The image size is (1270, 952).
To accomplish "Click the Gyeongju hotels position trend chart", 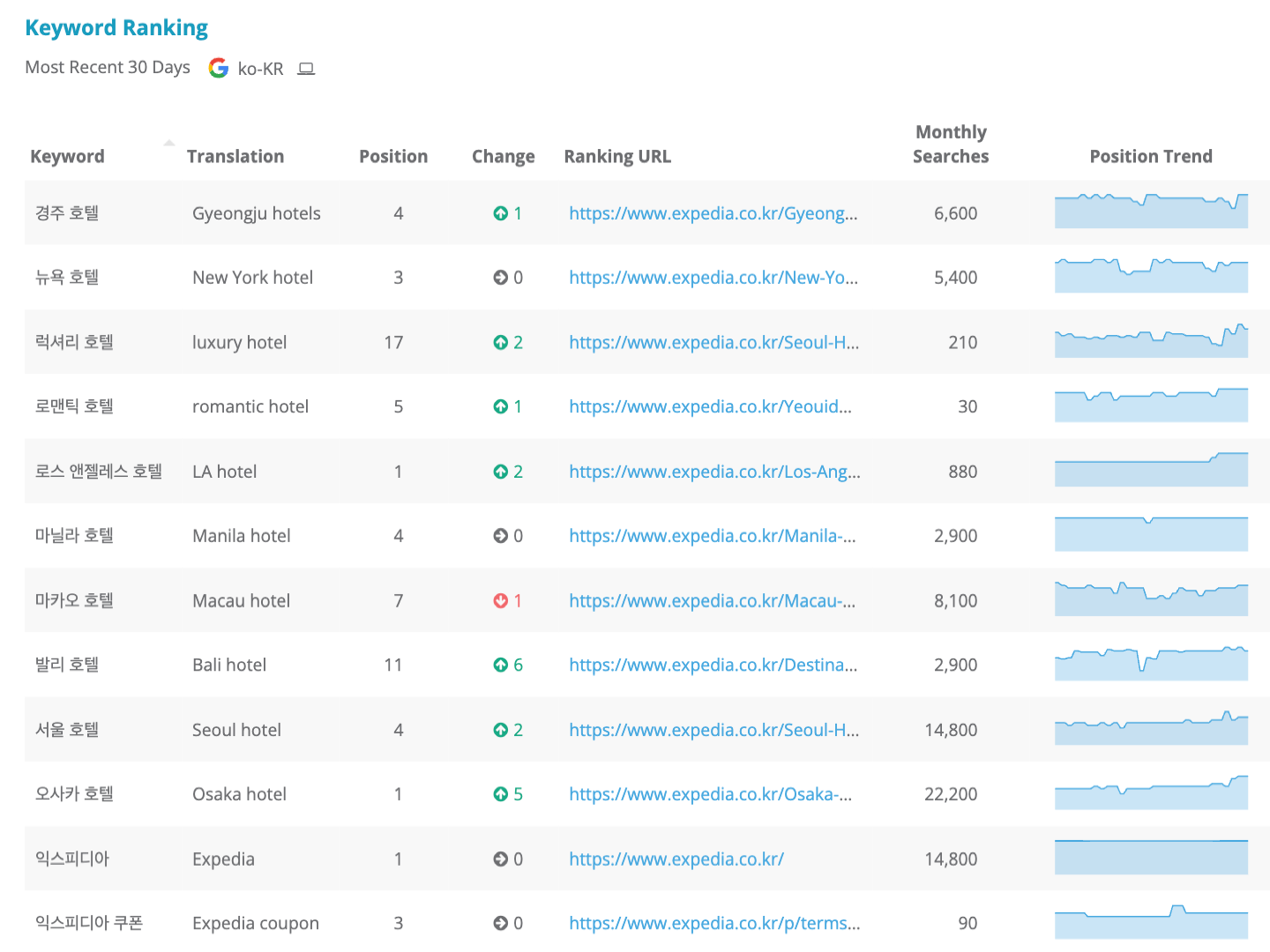I will click(1151, 211).
